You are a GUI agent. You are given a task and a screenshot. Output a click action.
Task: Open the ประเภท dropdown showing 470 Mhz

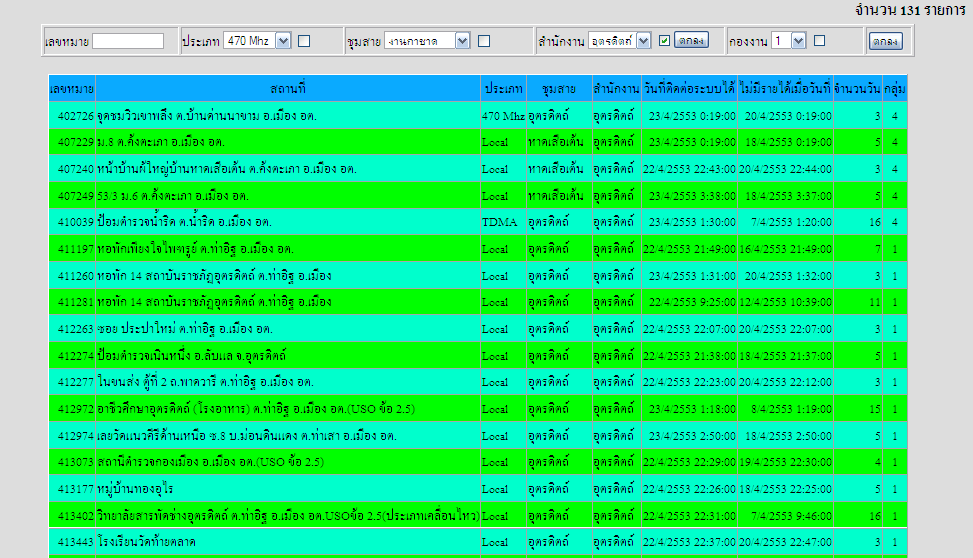tap(257, 41)
